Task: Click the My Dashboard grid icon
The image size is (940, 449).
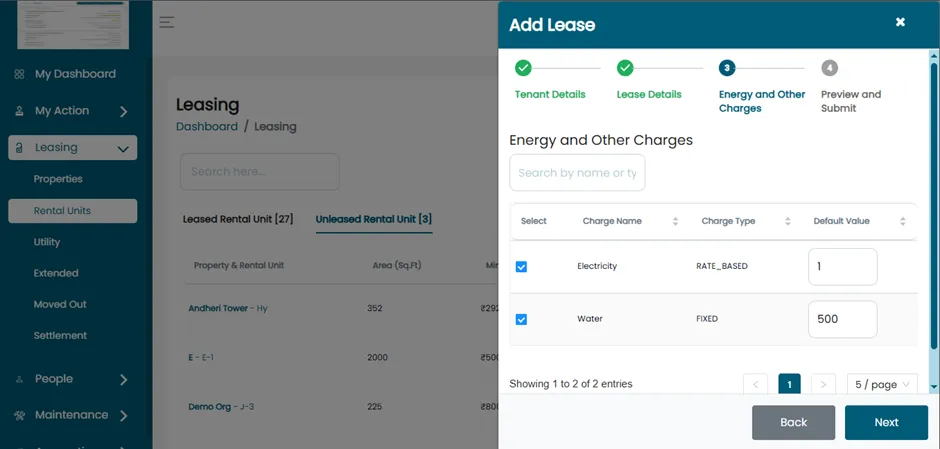Action: 19,74
